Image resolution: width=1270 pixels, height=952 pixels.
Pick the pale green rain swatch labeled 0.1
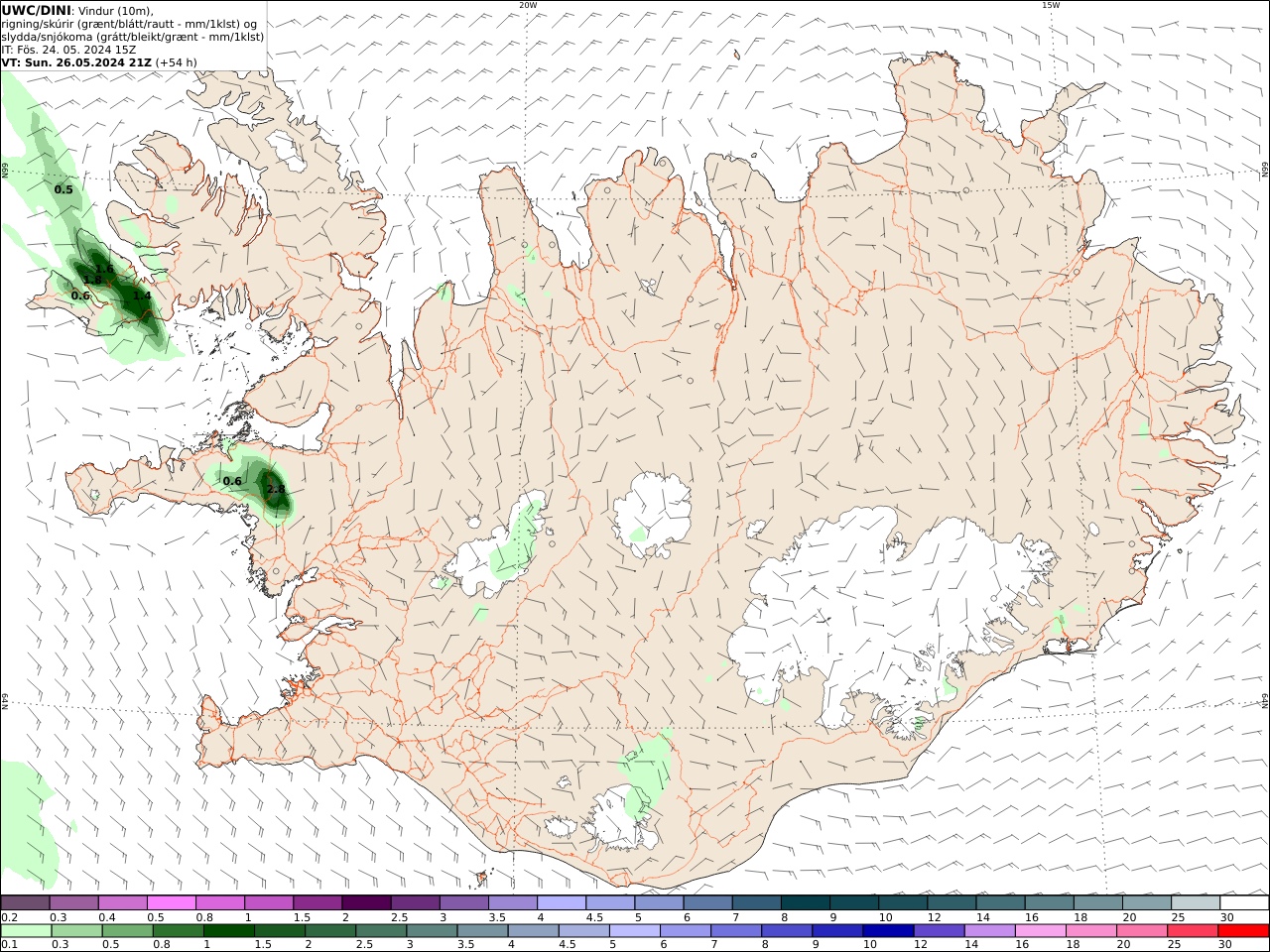pos(26,931)
